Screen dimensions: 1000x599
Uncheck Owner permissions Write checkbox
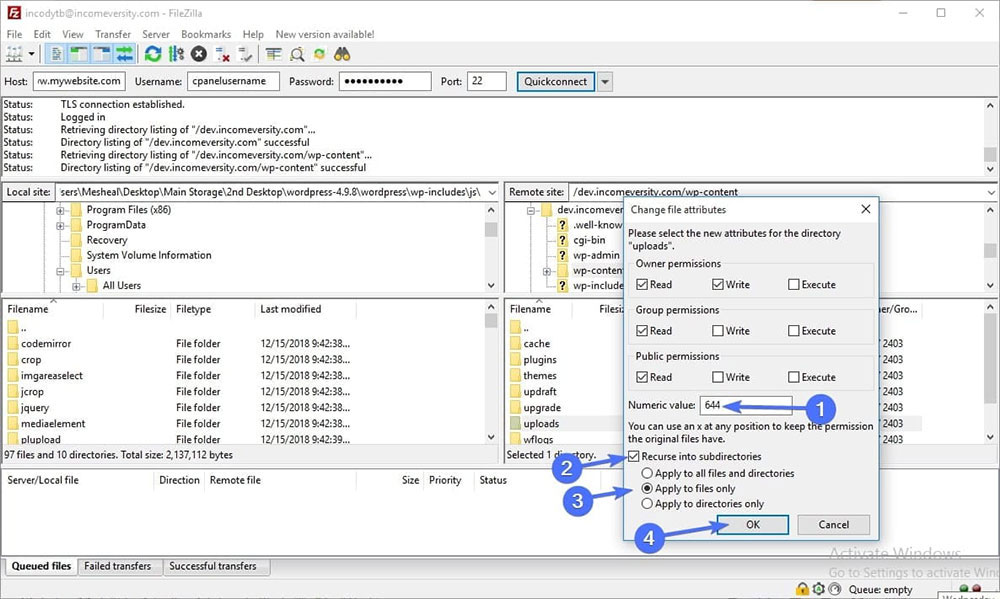[x=717, y=285]
